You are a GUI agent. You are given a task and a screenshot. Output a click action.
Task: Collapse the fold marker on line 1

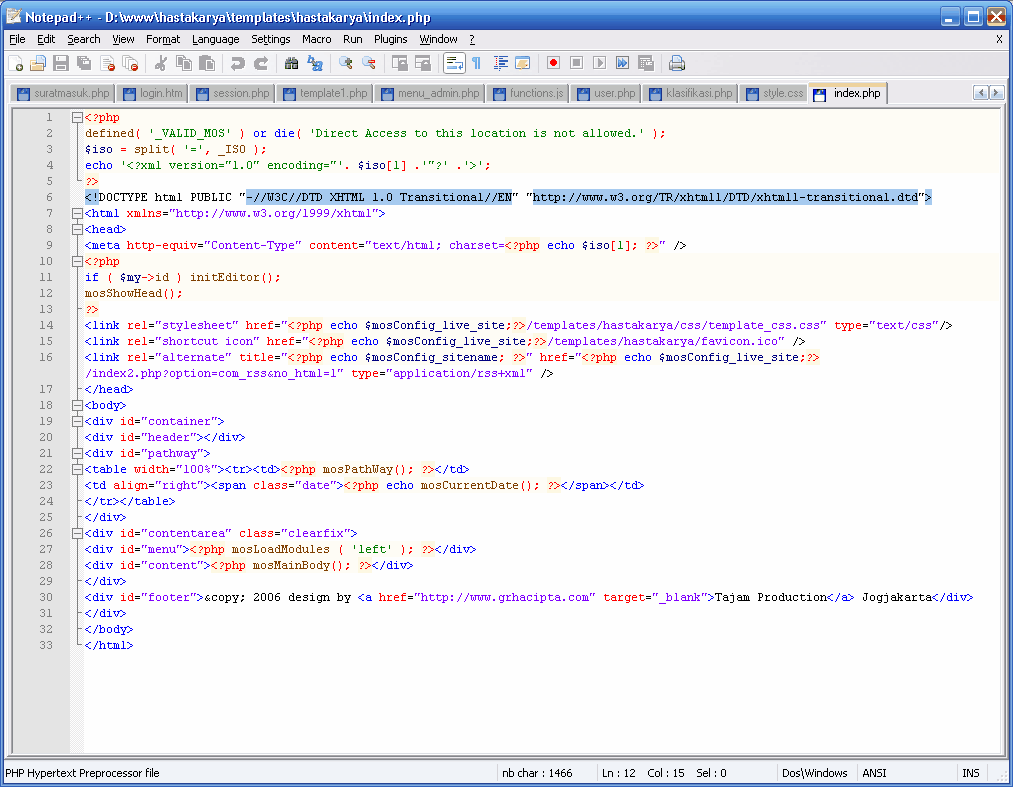pyautogui.click(x=77, y=118)
